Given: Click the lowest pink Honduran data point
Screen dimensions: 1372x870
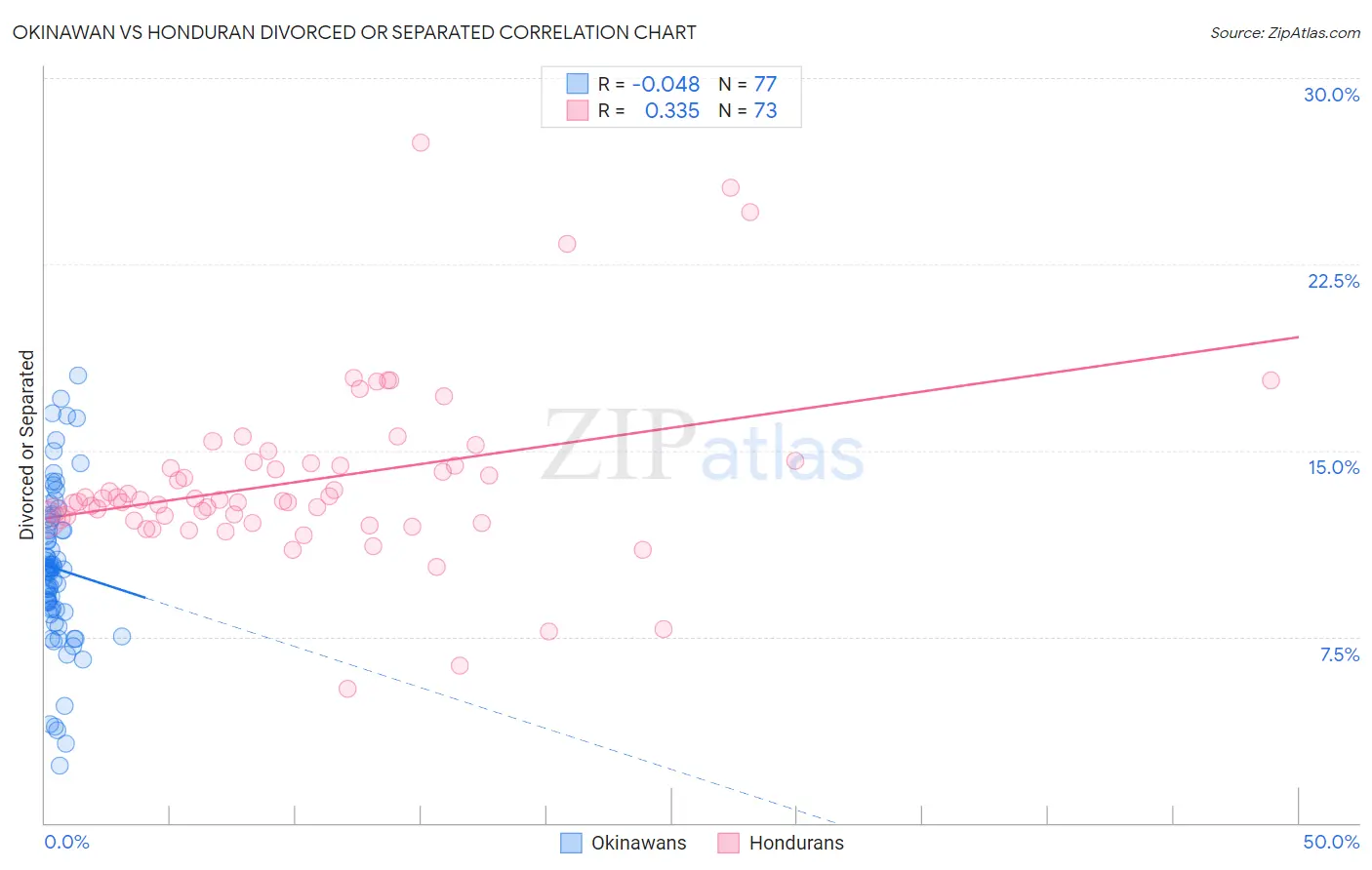Looking at the screenshot, I should coord(347,689).
